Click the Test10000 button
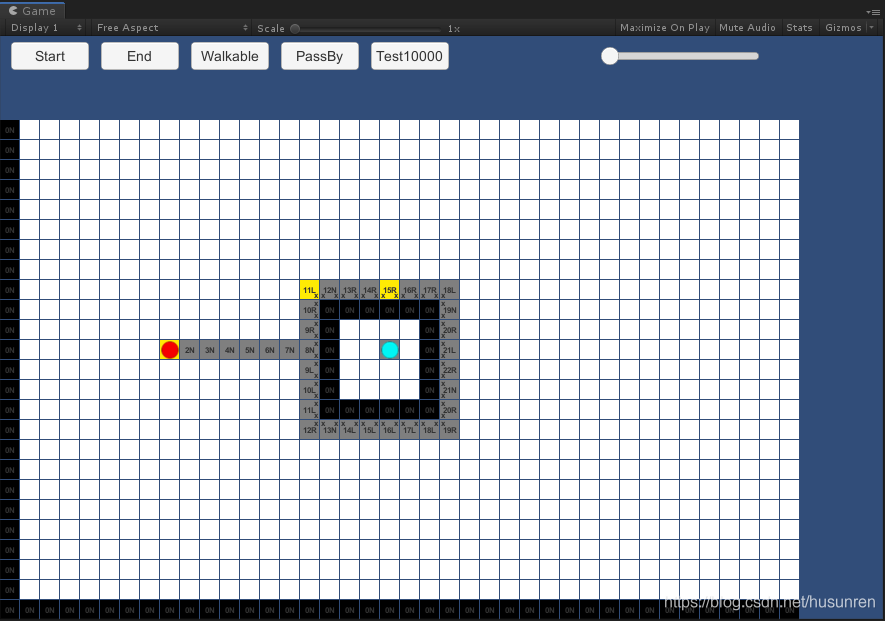Image resolution: width=885 pixels, height=621 pixels. click(x=410, y=56)
